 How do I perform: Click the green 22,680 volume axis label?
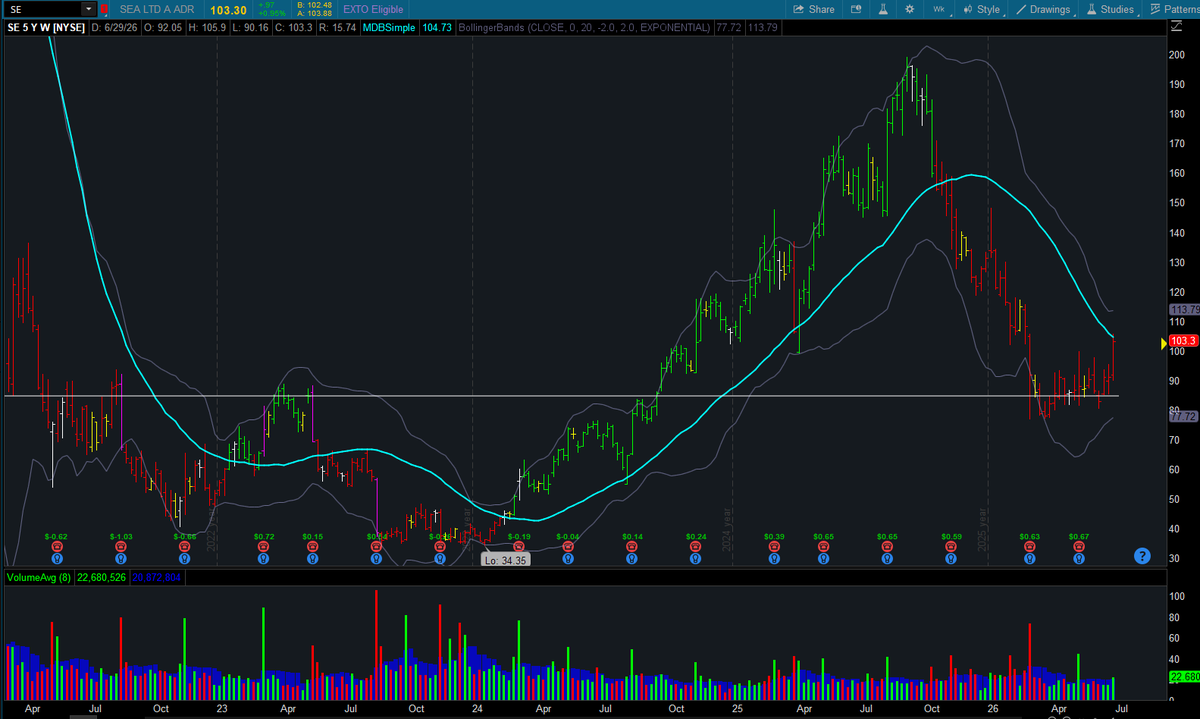1184,677
